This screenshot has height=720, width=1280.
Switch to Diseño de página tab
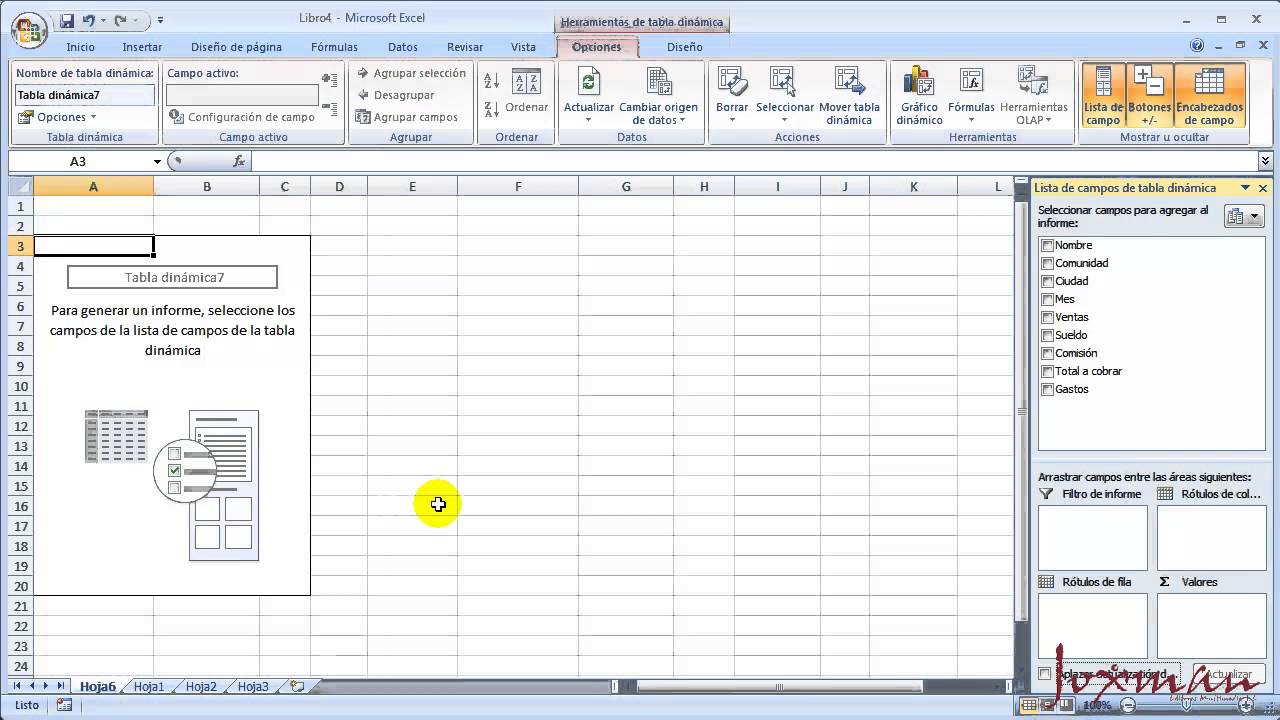pos(236,47)
